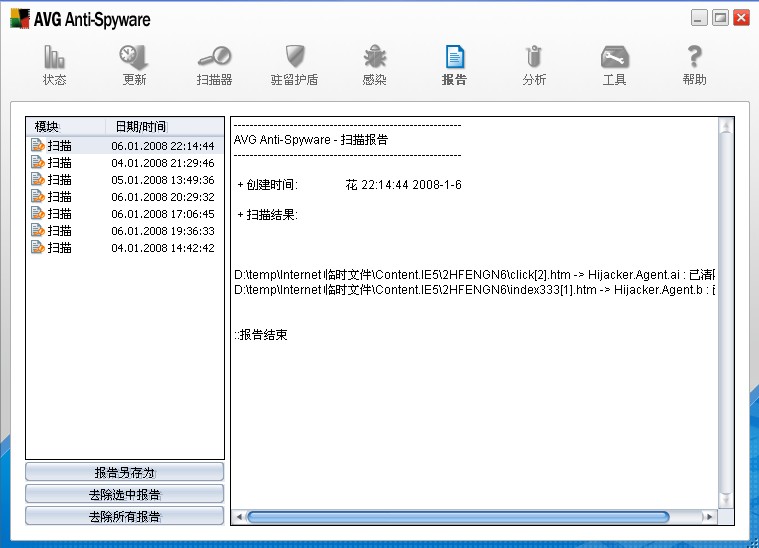This screenshot has width=759, height=548.
Task: Click the Hijacker.Agent.ai result line
Action: 474,274
